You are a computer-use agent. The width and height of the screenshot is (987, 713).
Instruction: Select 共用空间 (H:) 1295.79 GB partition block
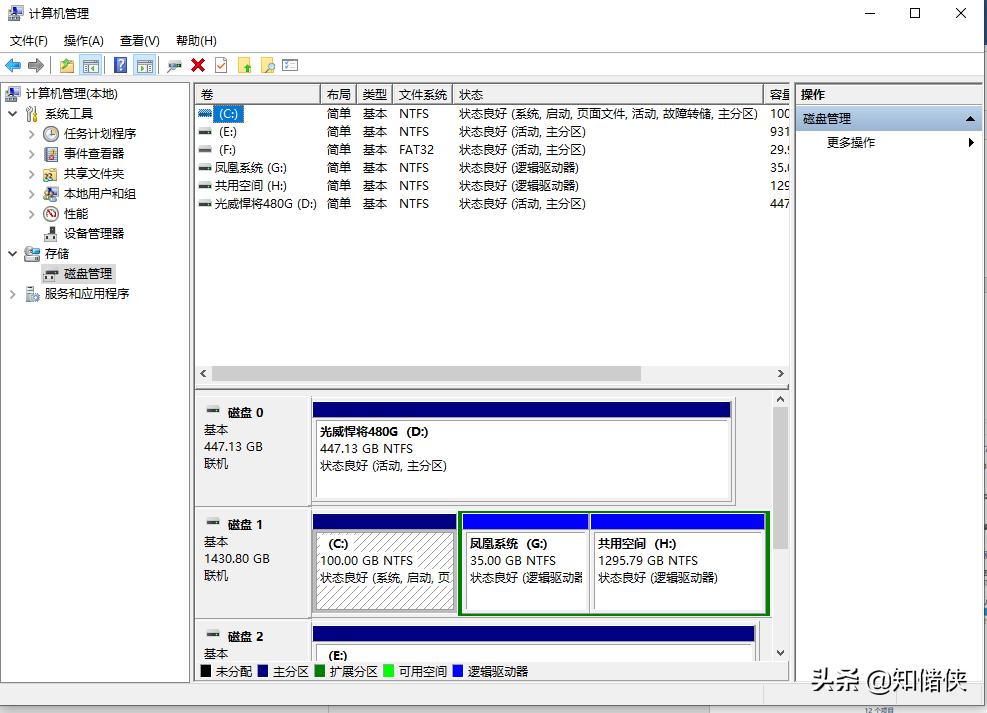677,563
